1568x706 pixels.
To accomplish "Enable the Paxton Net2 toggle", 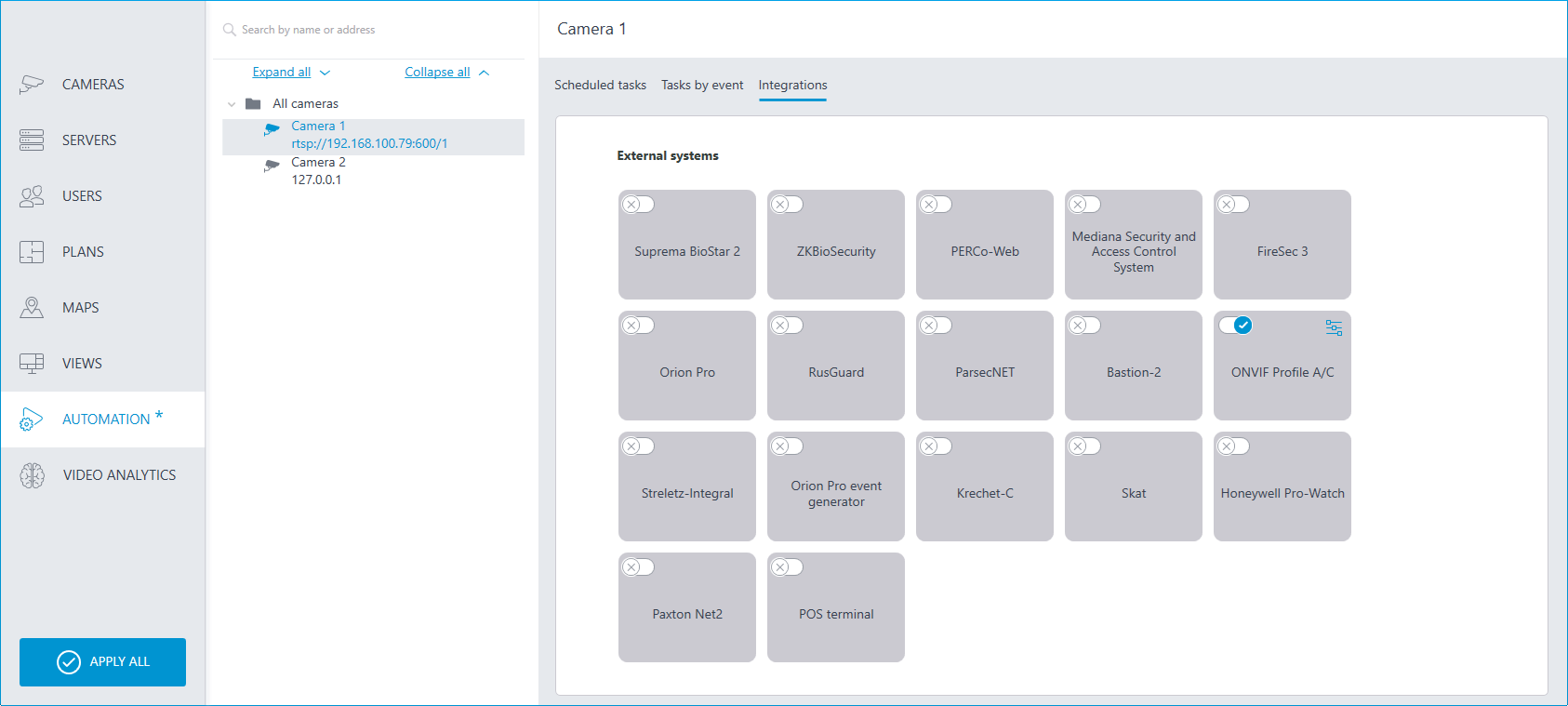I will point(639,567).
